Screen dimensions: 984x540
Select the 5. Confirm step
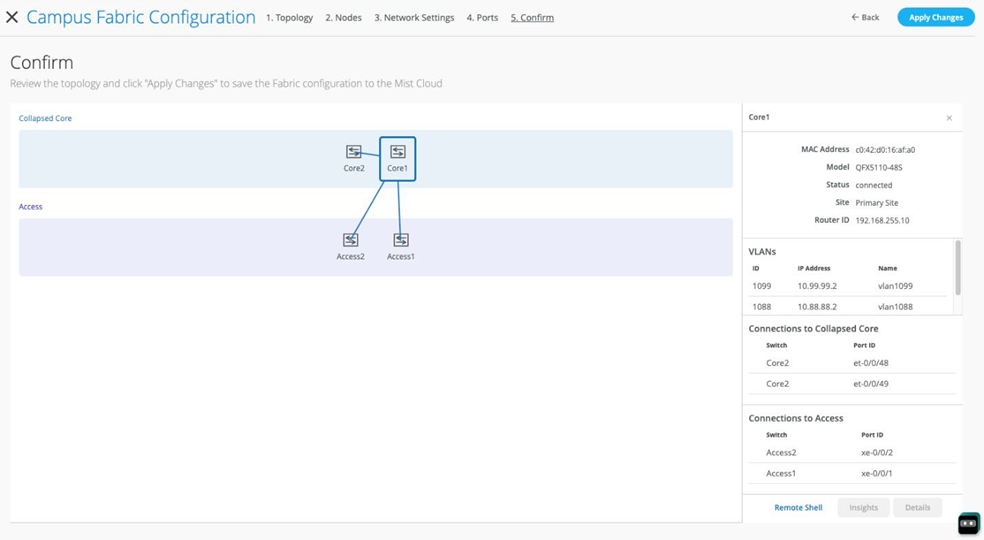tap(532, 18)
